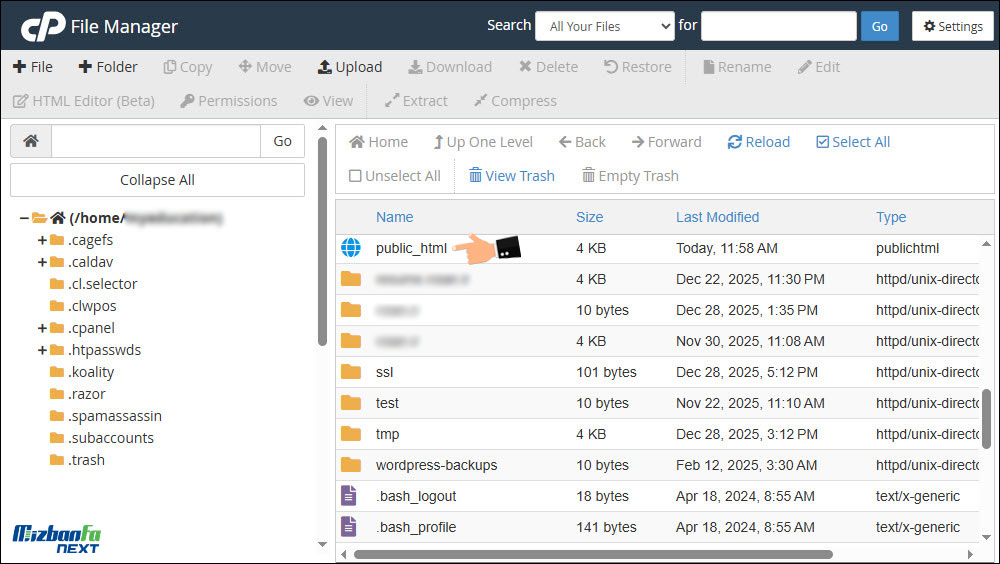Click the + Folder toolbar button

[x=106, y=67]
